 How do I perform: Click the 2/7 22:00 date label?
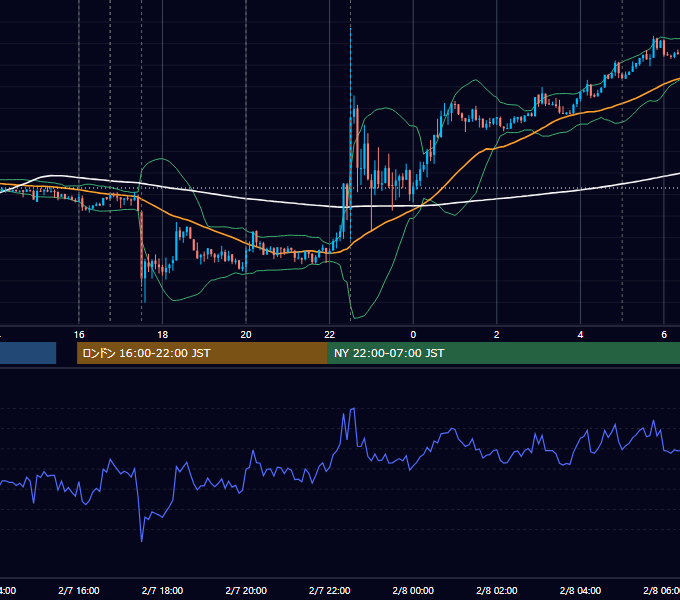click(x=330, y=590)
